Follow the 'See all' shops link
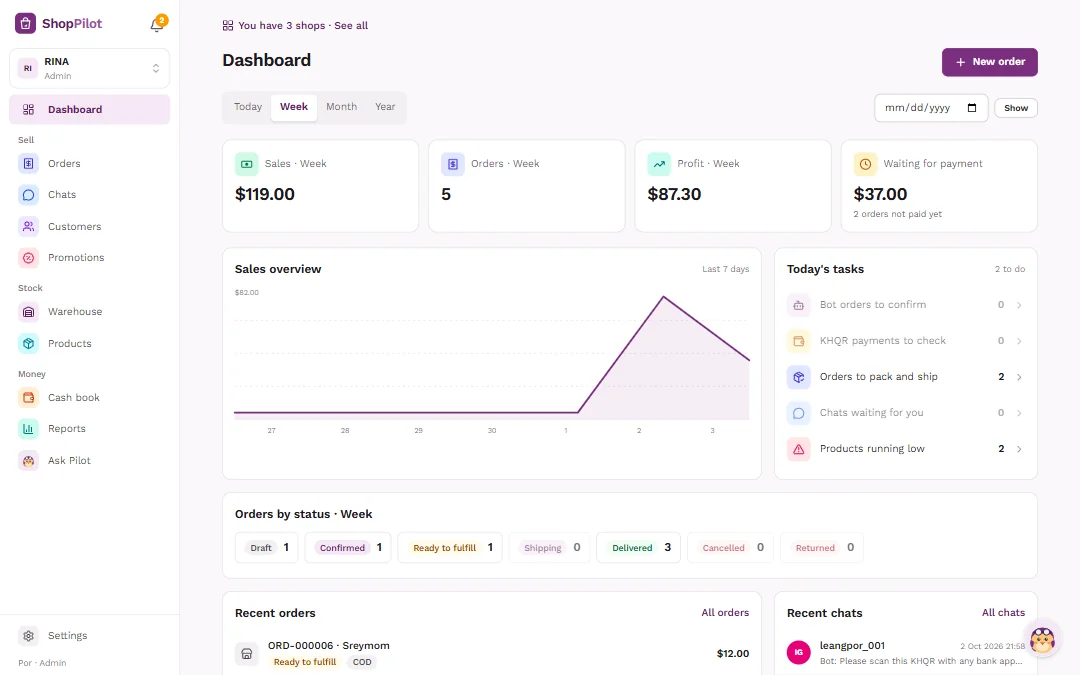Image resolution: width=1080 pixels, height=675 pixels. [x=351, y=25]
